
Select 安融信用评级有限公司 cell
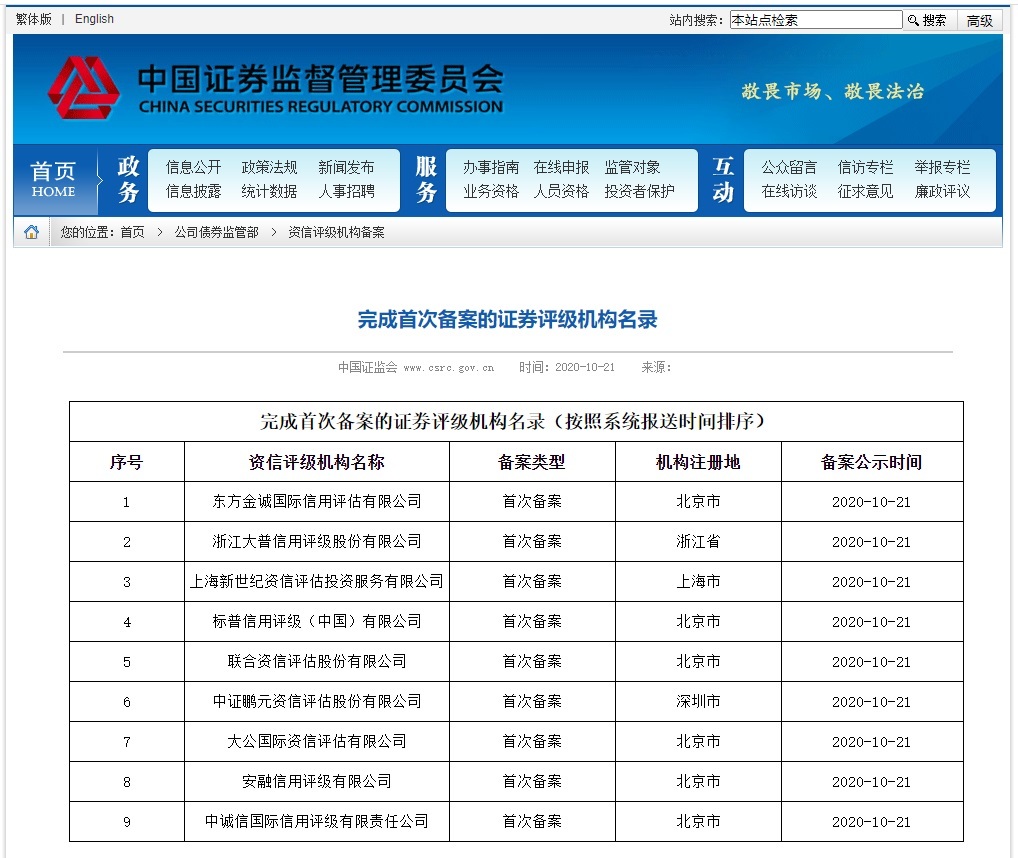click(316, 781)
